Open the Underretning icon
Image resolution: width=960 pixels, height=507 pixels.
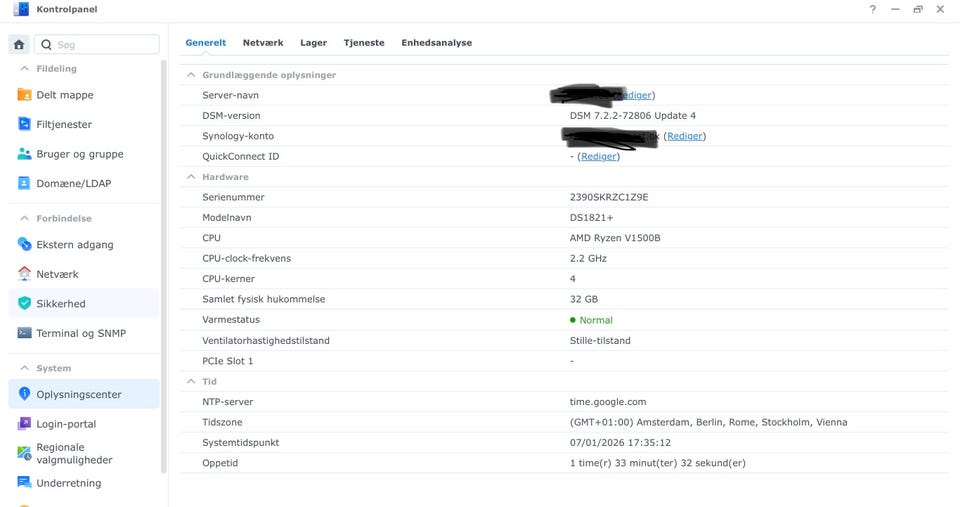(x=24, y=483)
